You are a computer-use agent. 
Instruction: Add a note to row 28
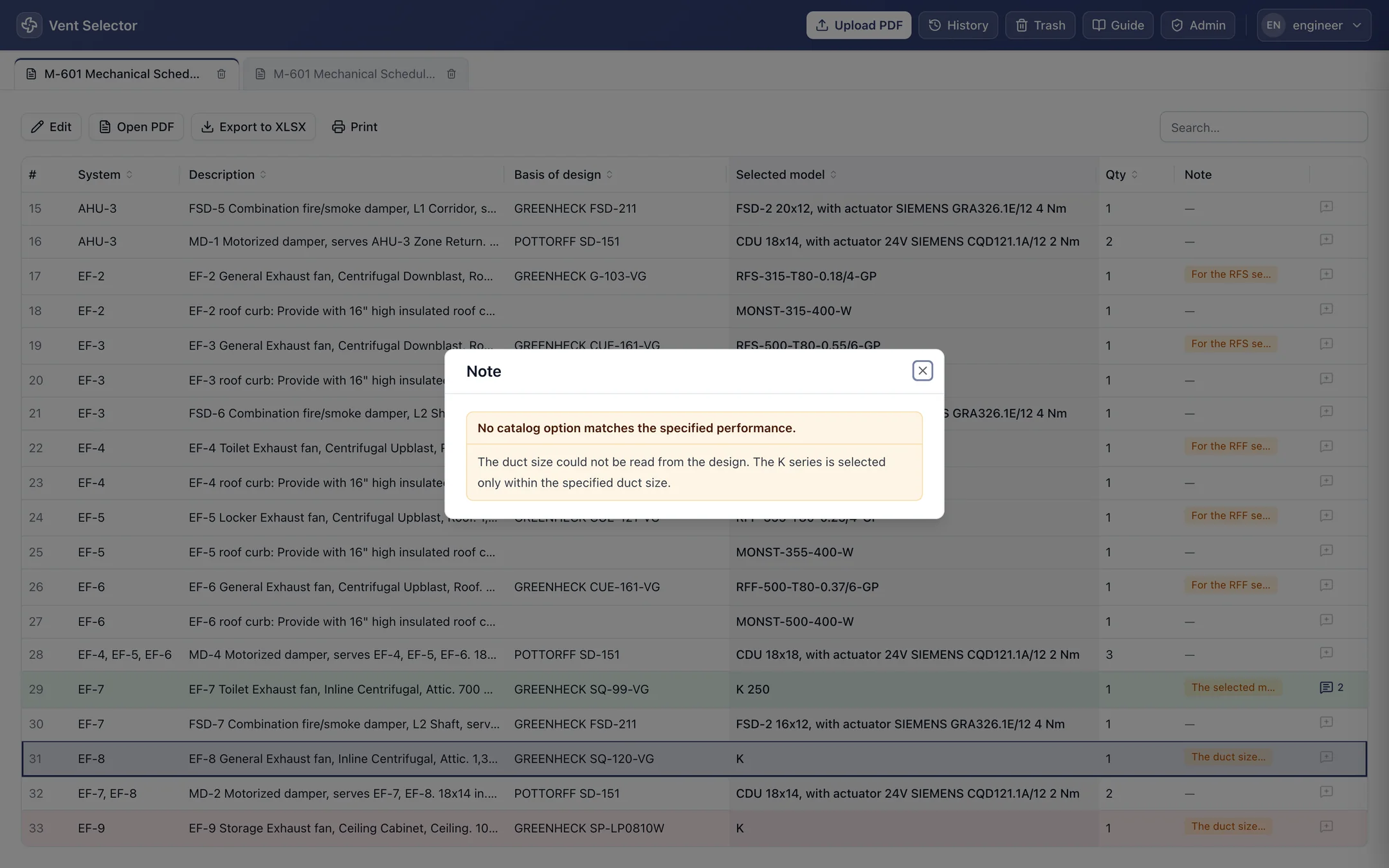(x=1326, y=653)
